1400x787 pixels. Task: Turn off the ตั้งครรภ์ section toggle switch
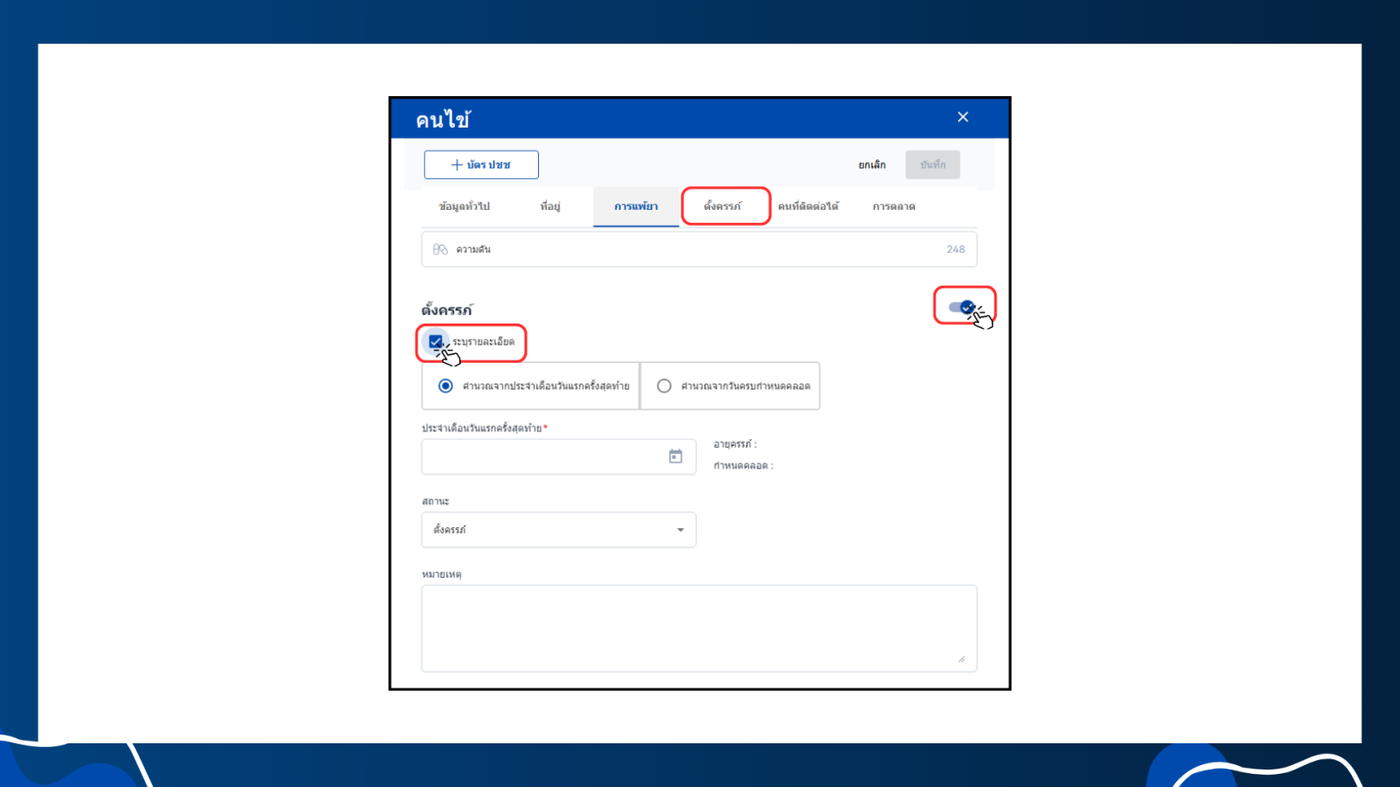click(x=962, y=308)
